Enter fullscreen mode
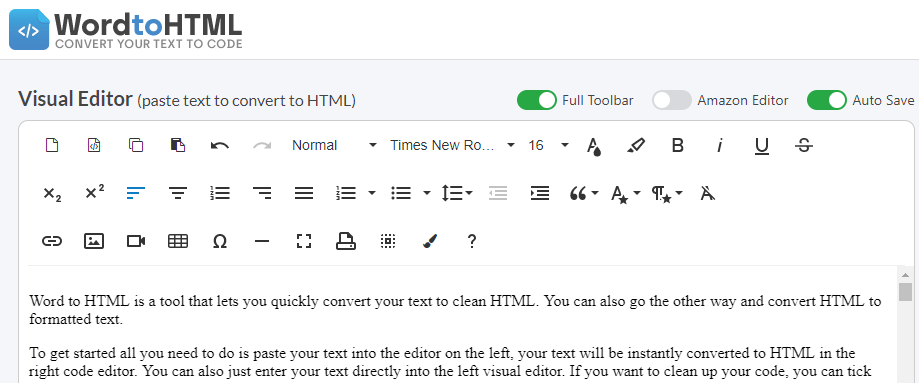919x383 pixels. [x=304, y=241]
